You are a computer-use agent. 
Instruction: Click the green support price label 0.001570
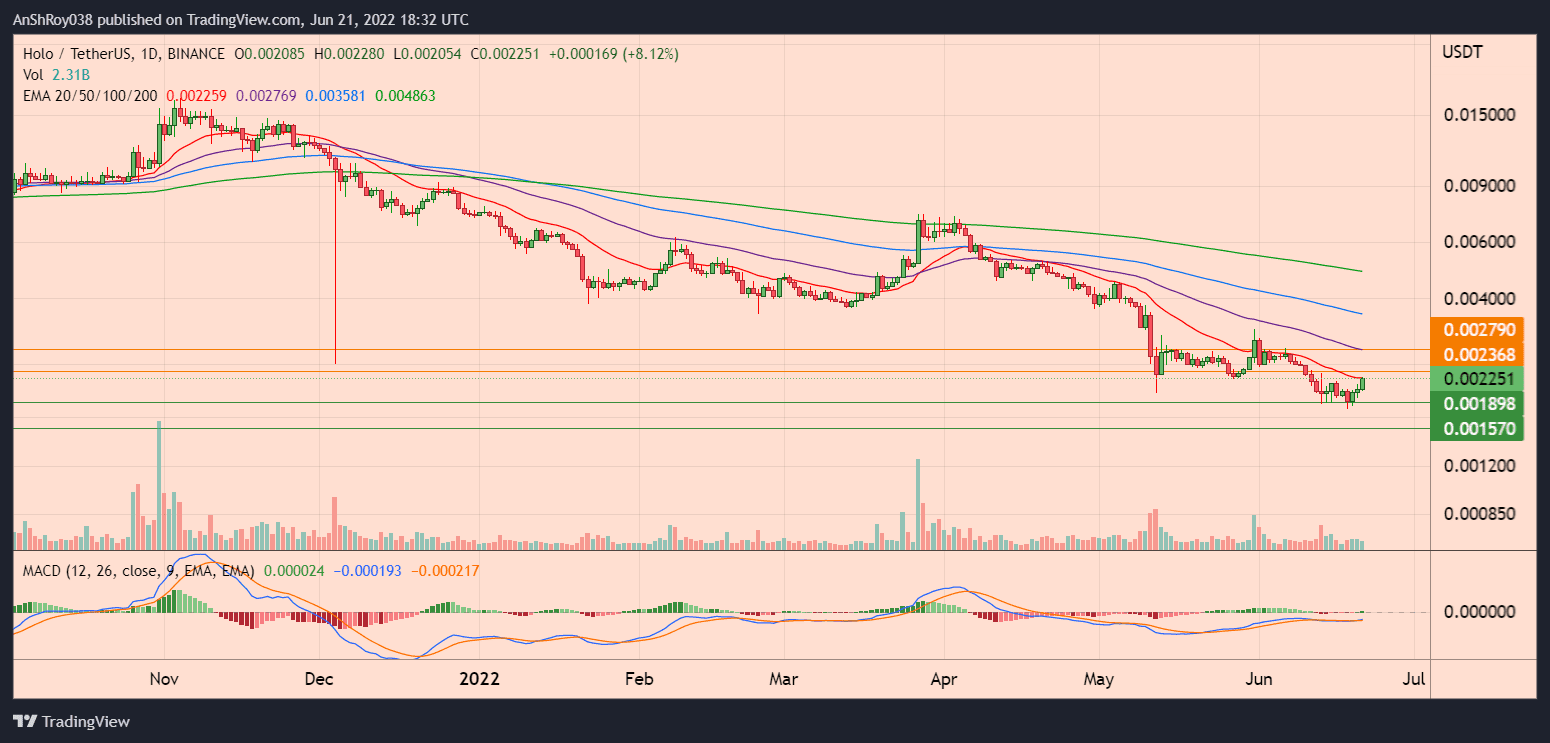[1478, 429]
